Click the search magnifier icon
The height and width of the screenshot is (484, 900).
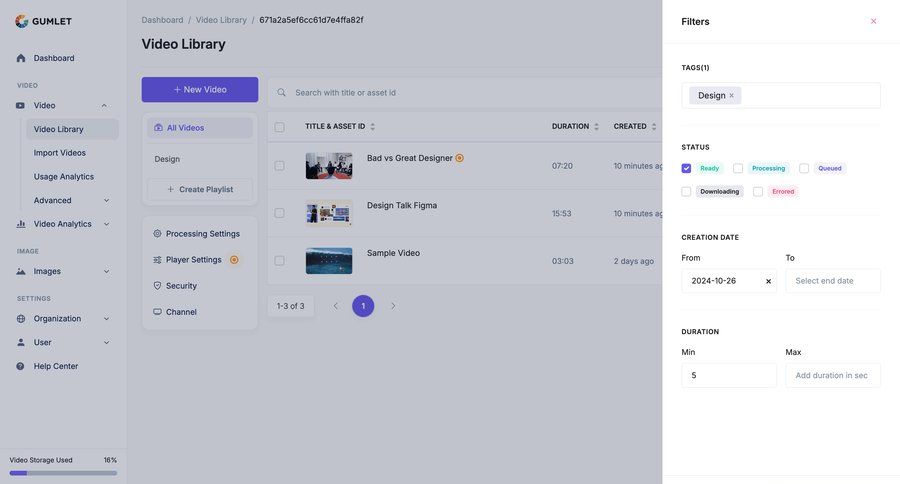pyautogui.click(x=281, y=92)
